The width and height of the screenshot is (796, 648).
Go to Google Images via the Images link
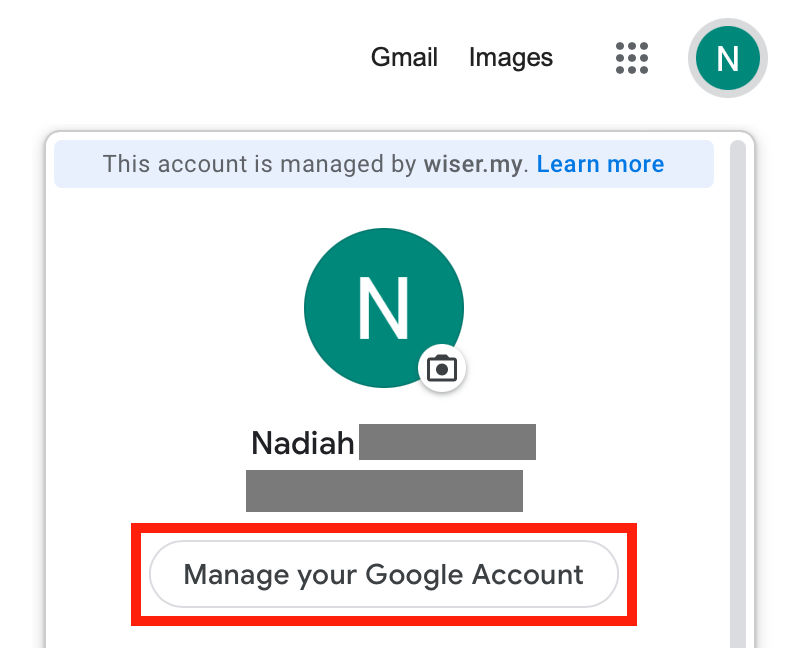[510, 58]
